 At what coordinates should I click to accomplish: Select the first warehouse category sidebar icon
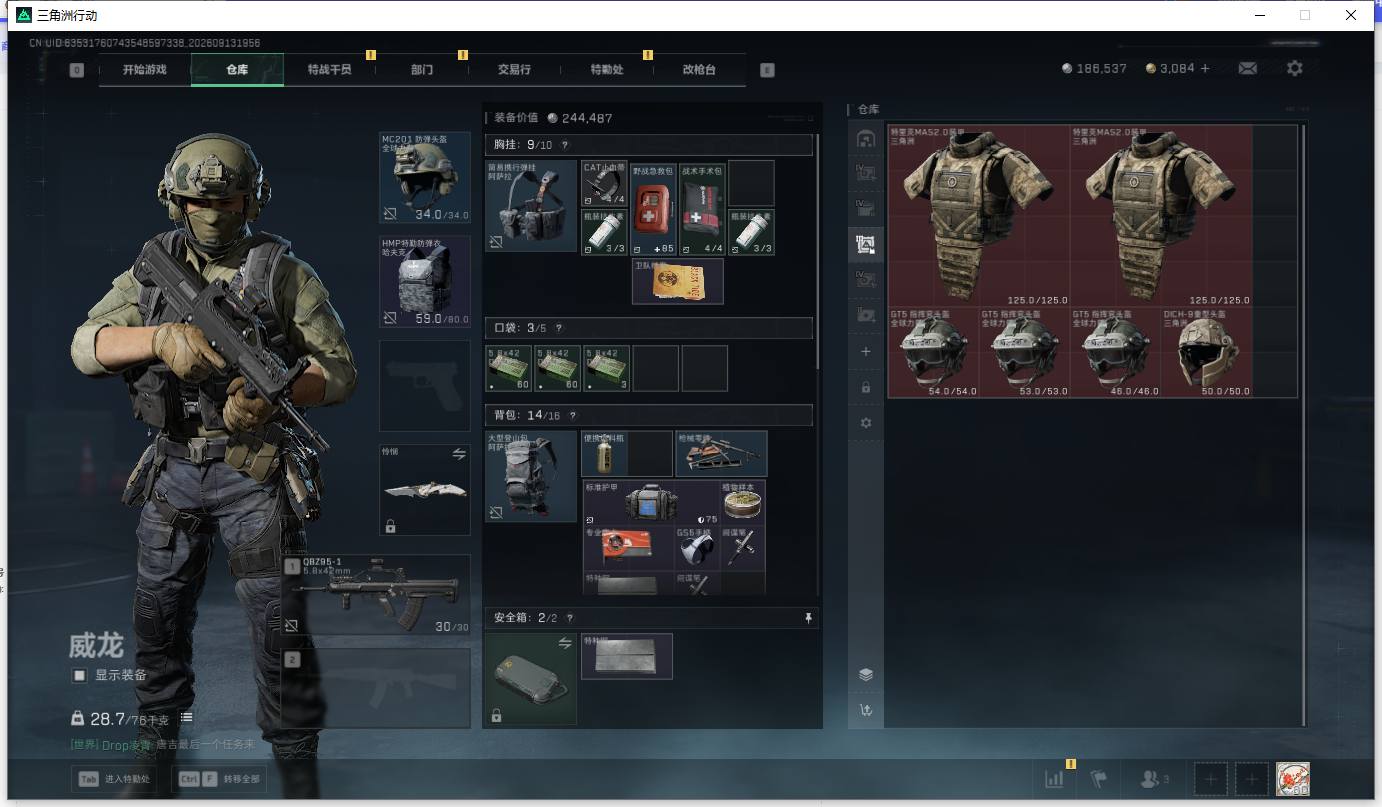pyautogui.click(x=866, y=138)
